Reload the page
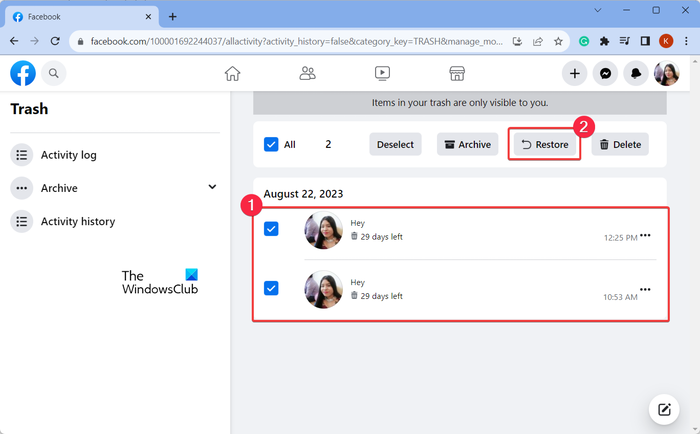This screenshot has width=700, height=434. point(55,41)
